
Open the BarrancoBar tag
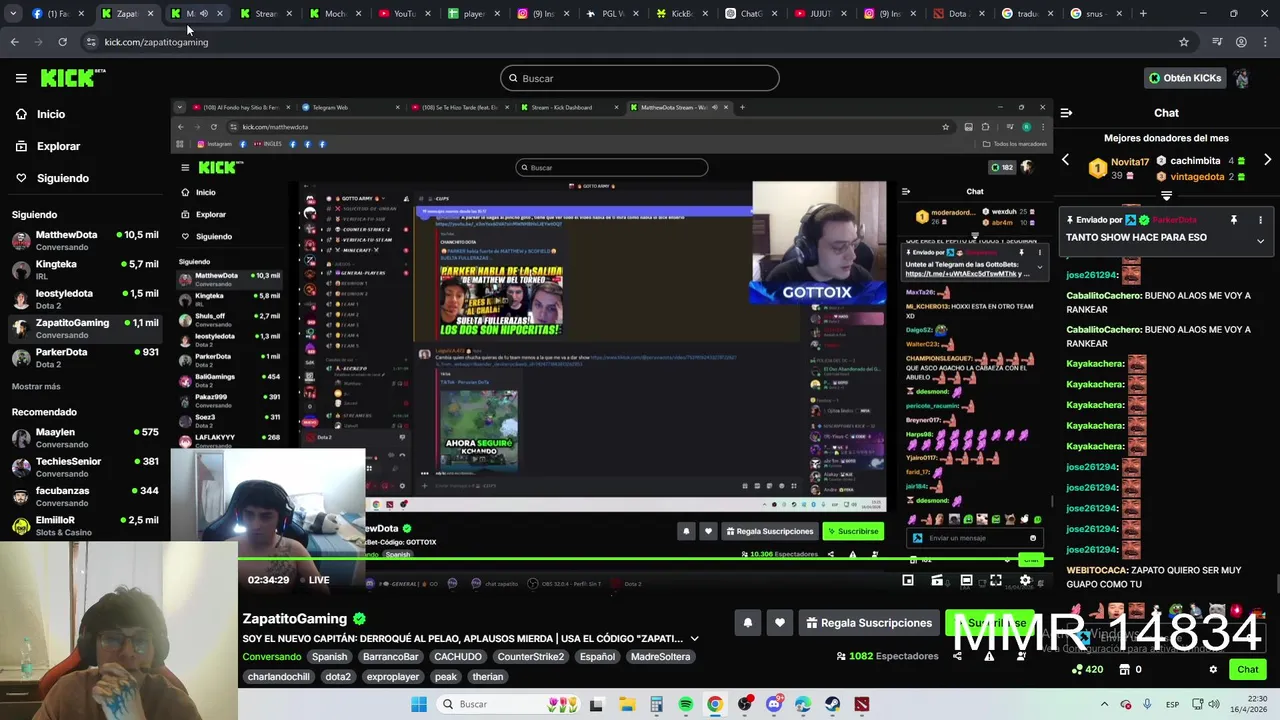391,657
